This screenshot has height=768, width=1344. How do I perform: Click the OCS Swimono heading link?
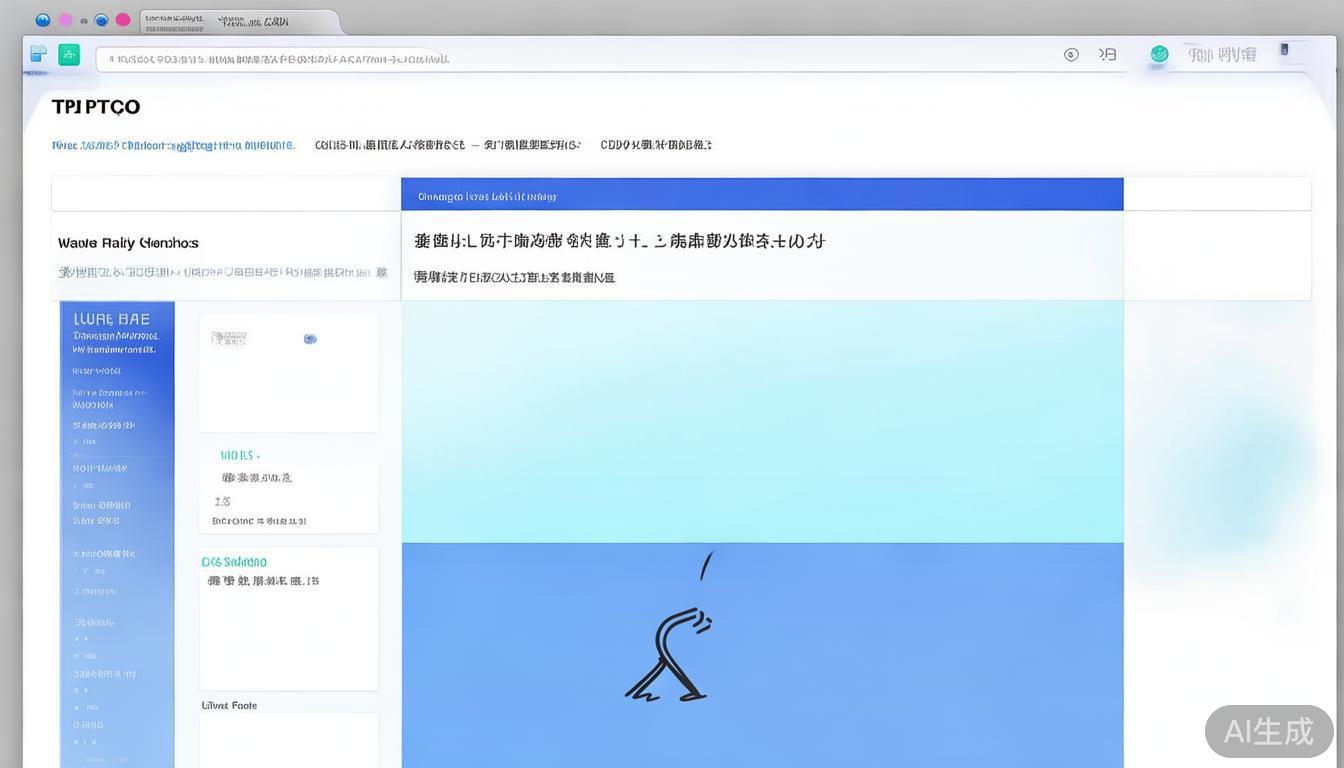pyautogui.click(x=234, y=562)
